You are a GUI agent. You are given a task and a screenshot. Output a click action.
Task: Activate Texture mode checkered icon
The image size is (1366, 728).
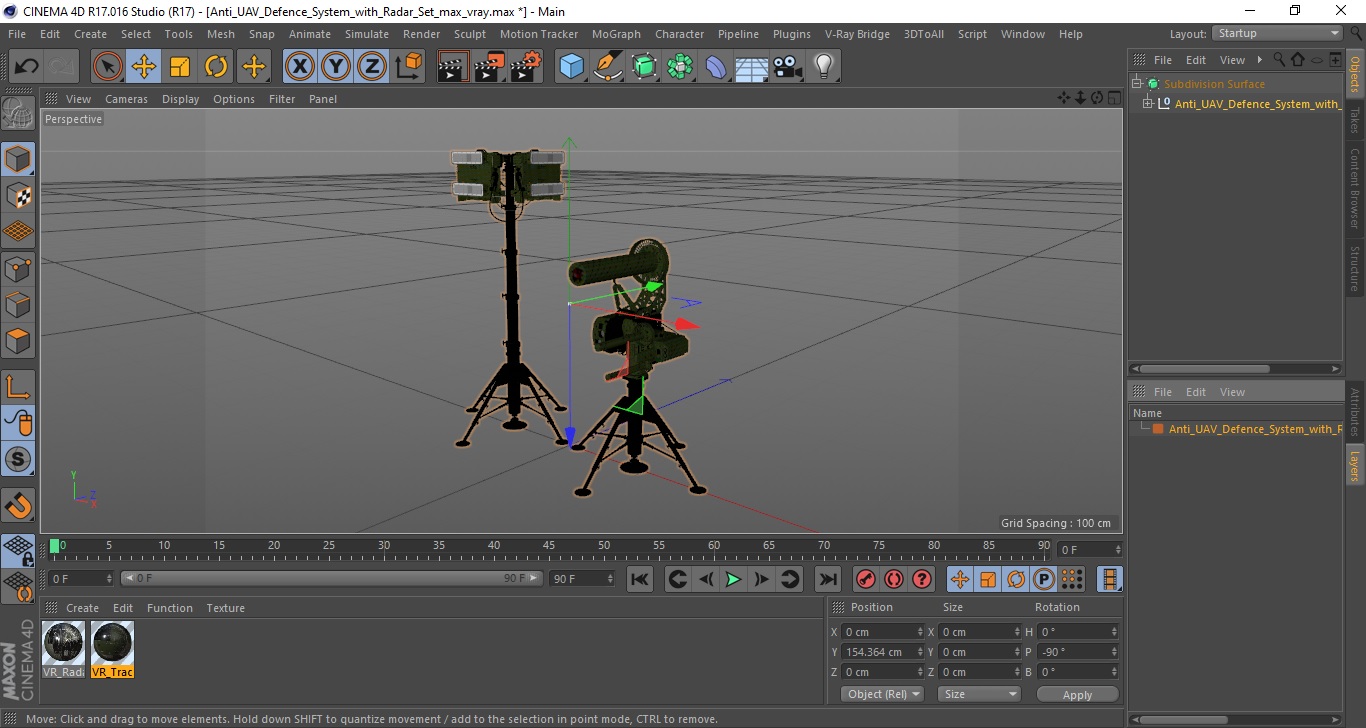(18, 195)
